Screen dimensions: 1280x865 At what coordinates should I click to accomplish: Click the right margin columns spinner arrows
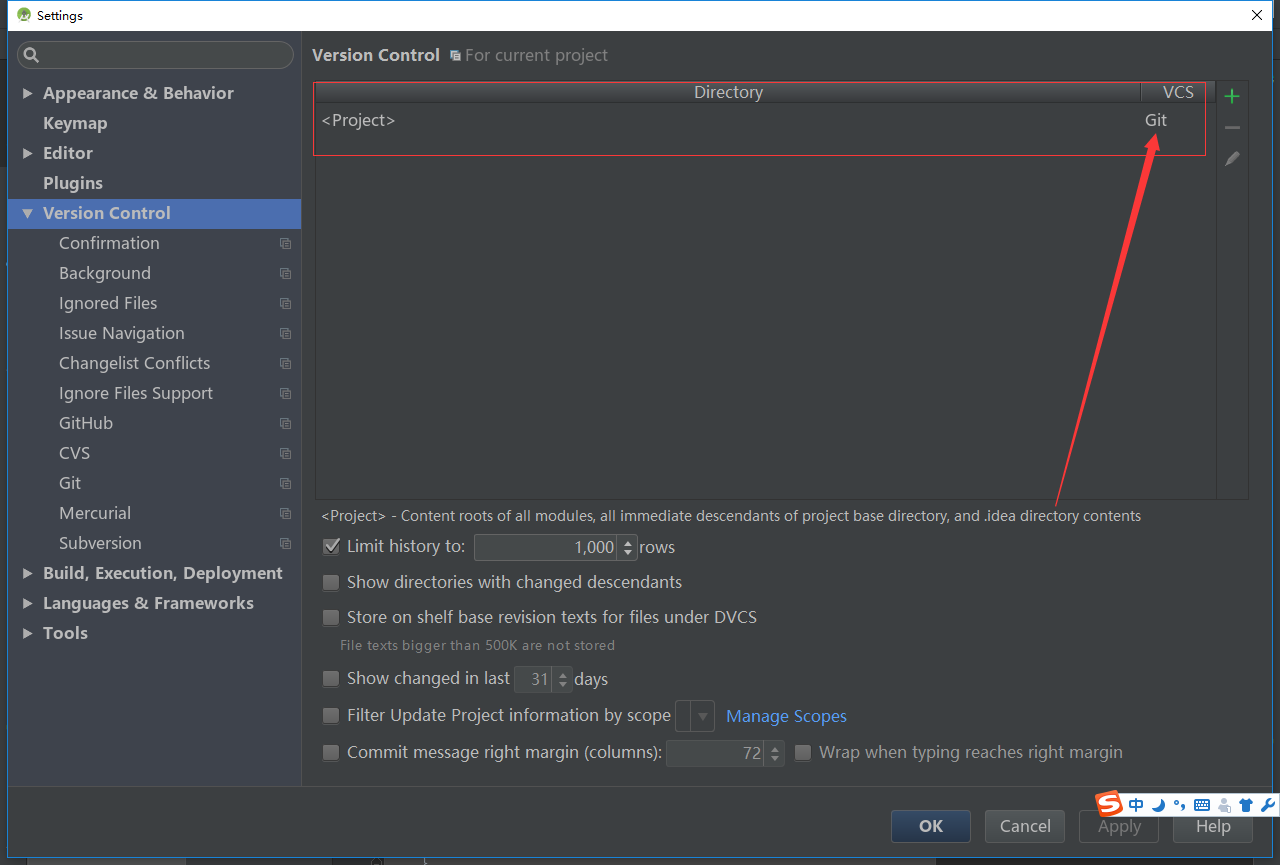tap(775, 753)
